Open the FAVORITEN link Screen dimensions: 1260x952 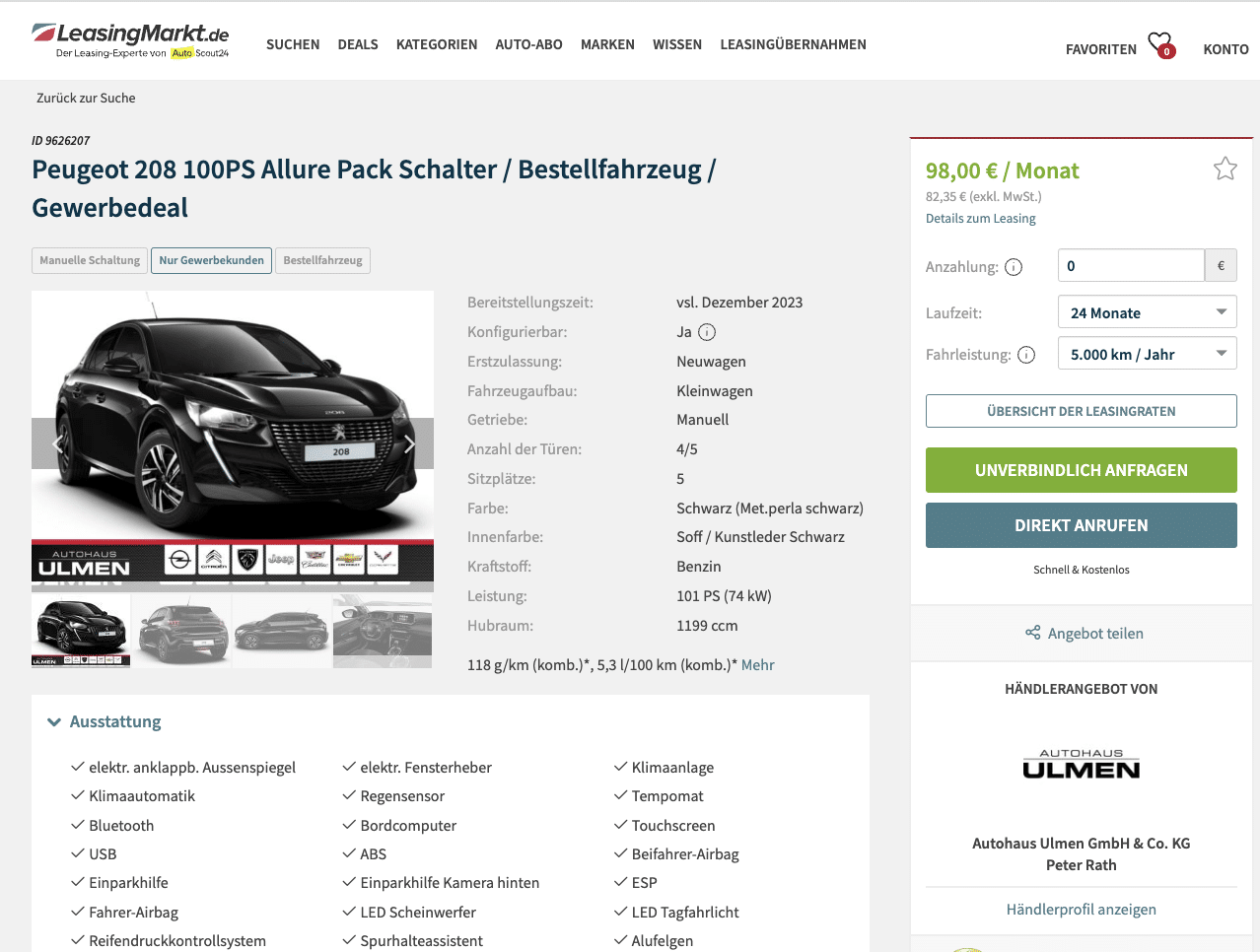(1101, 49)
